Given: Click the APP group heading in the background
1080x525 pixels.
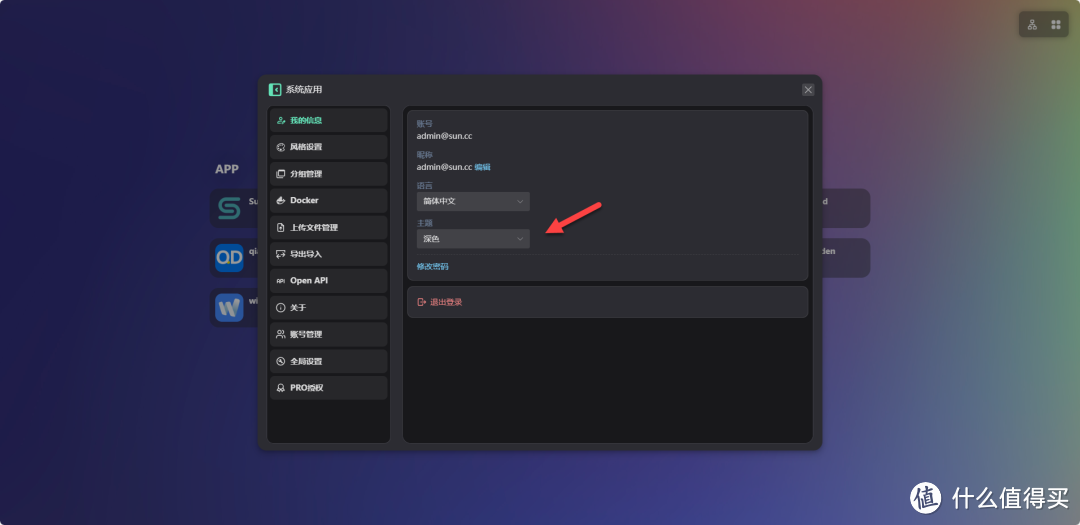Looking at the screenshot, I should coord(227,169).
